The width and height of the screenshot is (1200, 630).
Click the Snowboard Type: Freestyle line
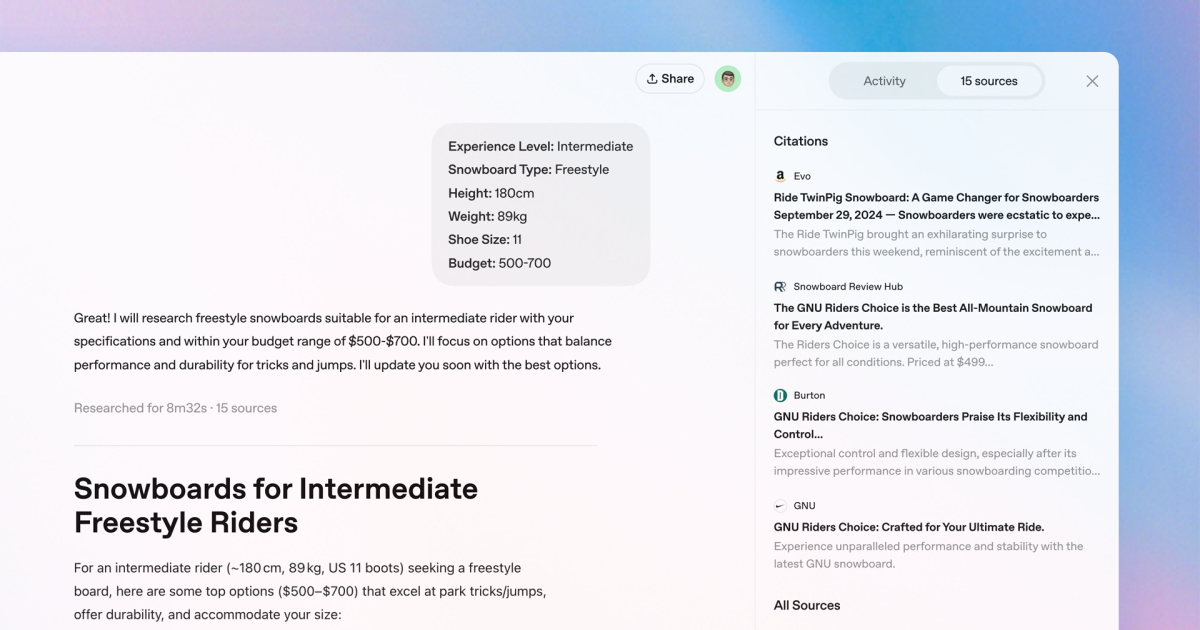pyautogui.click(x=529, y=169)
